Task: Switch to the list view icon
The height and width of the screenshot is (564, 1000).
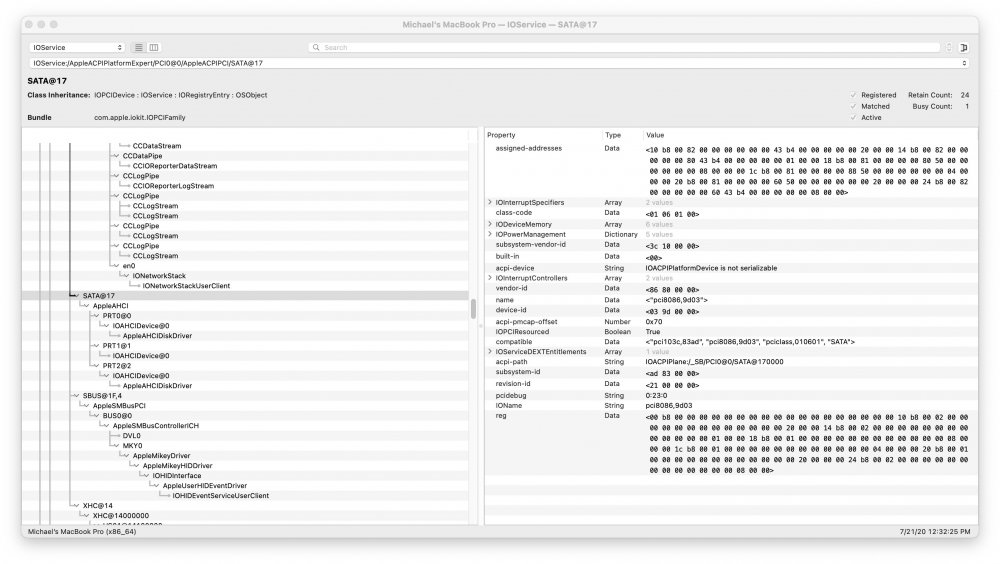Action: pos(138,47)
